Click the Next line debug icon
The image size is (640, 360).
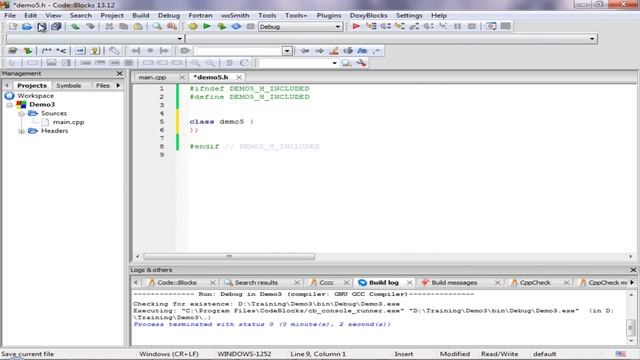click(385, 27)
